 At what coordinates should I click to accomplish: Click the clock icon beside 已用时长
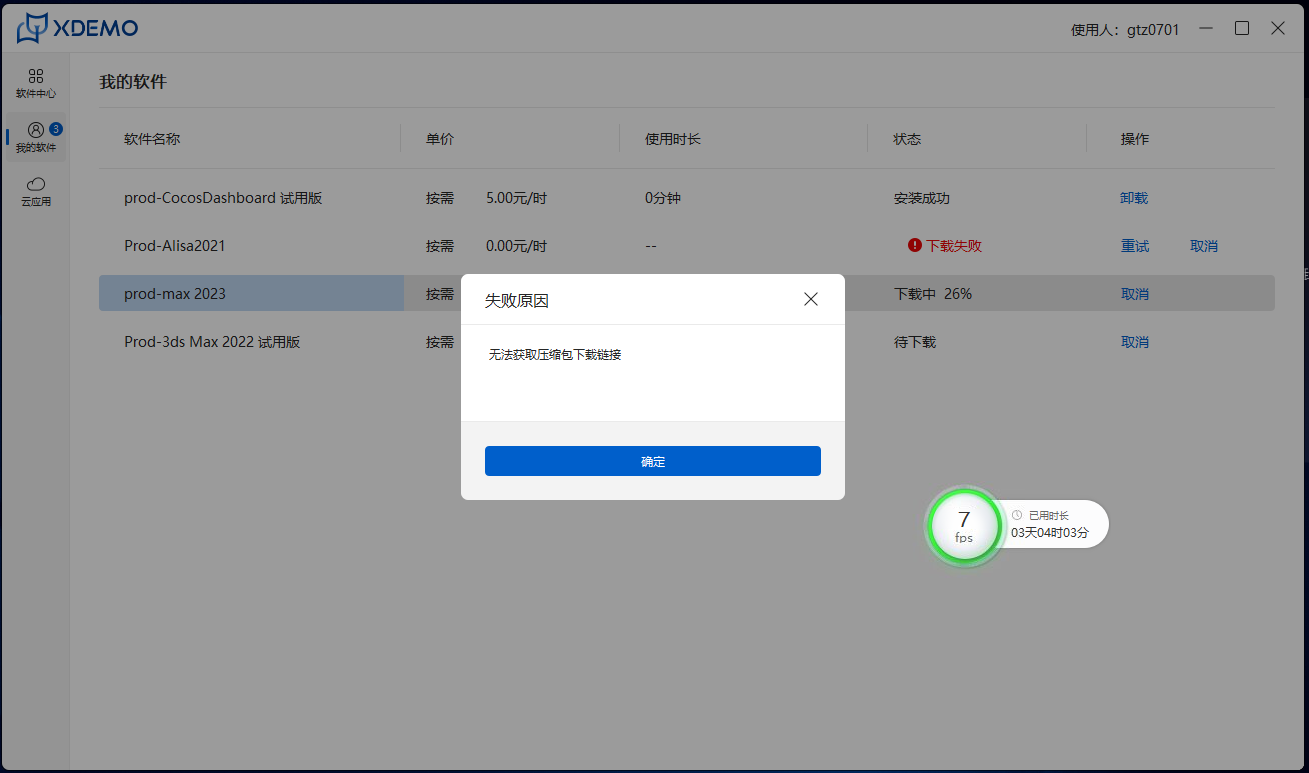(x=1017, y=515)
